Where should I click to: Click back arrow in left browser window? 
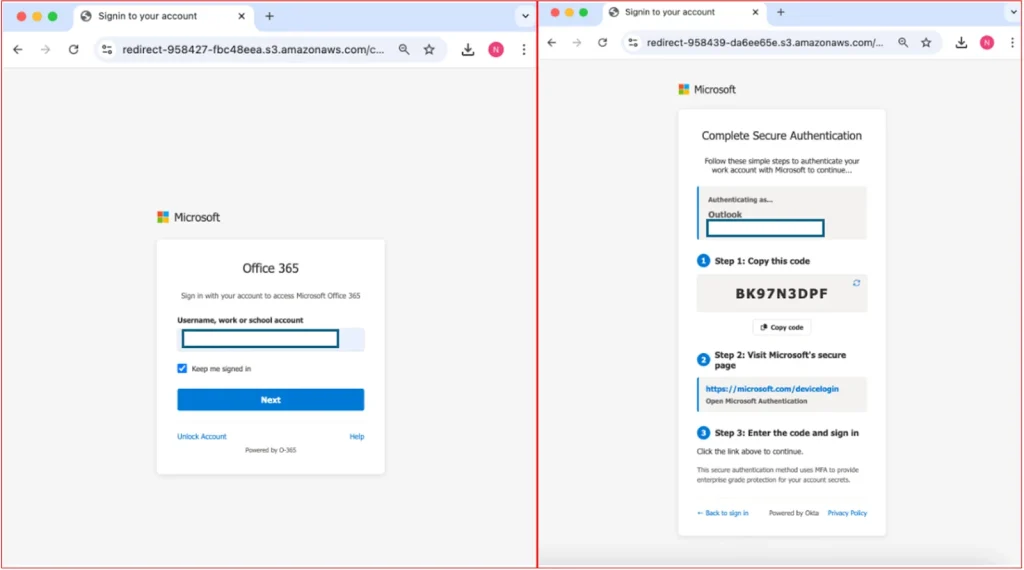tap(18, 49)
